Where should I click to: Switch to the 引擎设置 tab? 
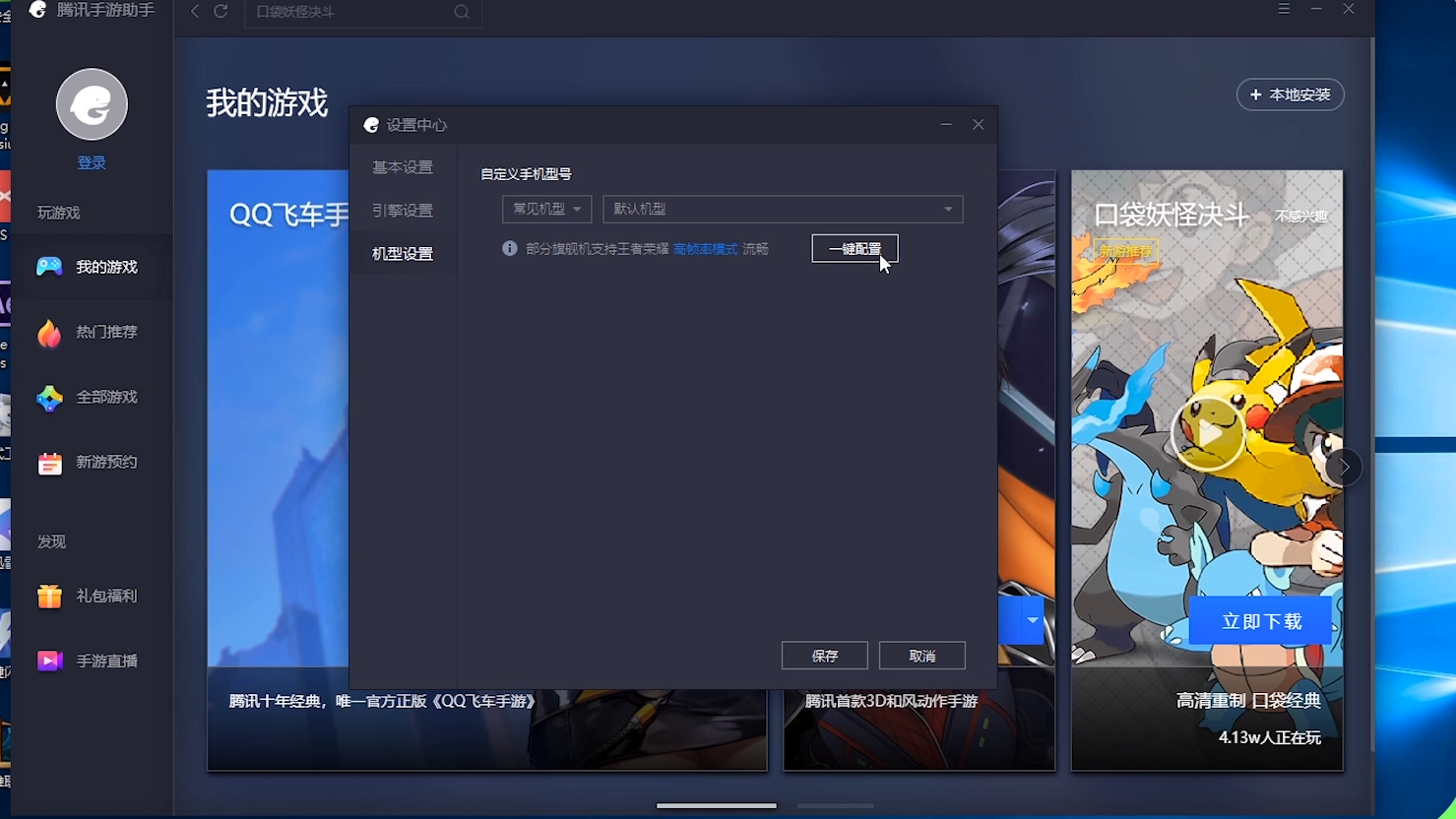click(403, 211)
